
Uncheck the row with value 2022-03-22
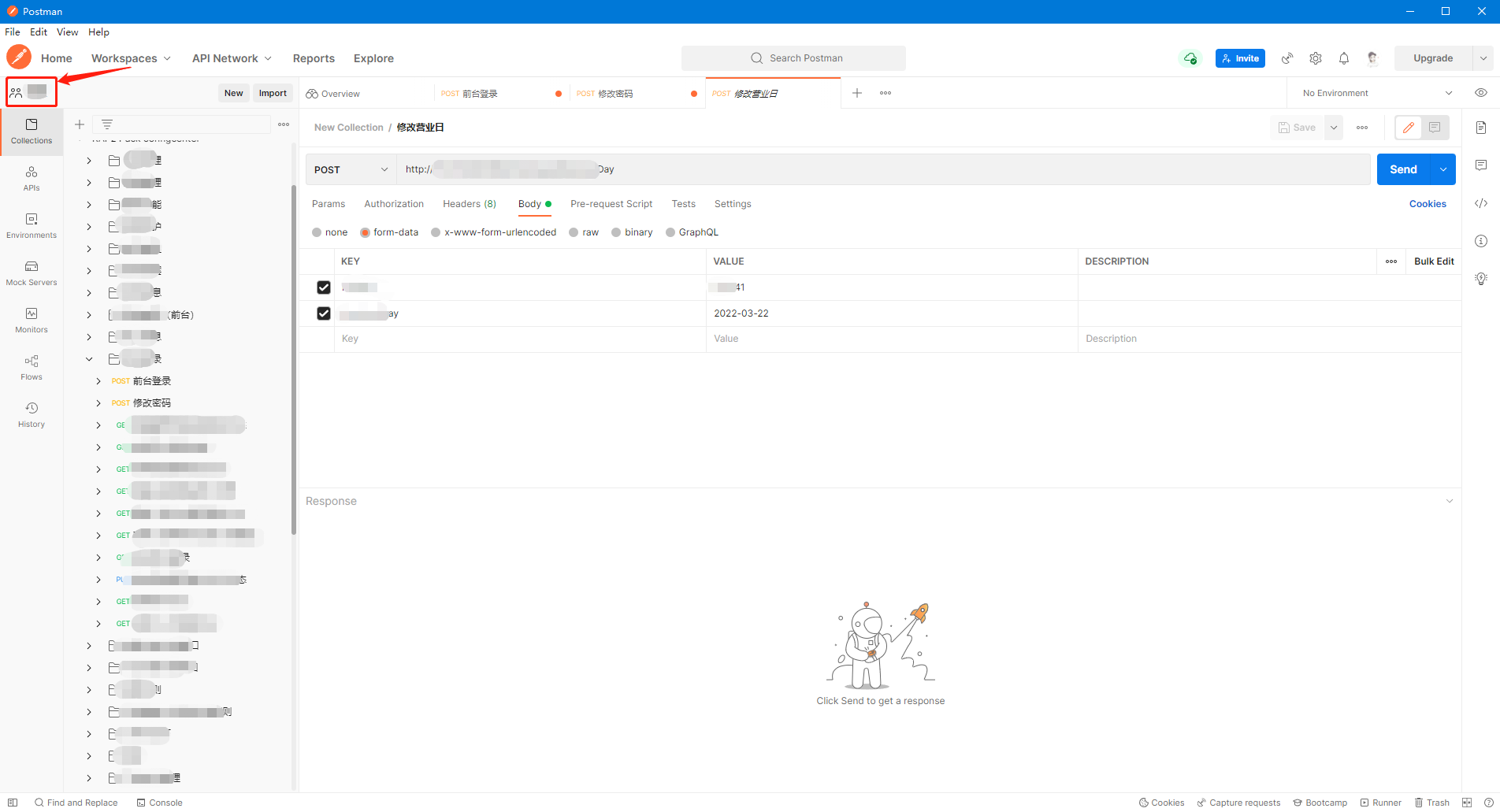[324, 313]
